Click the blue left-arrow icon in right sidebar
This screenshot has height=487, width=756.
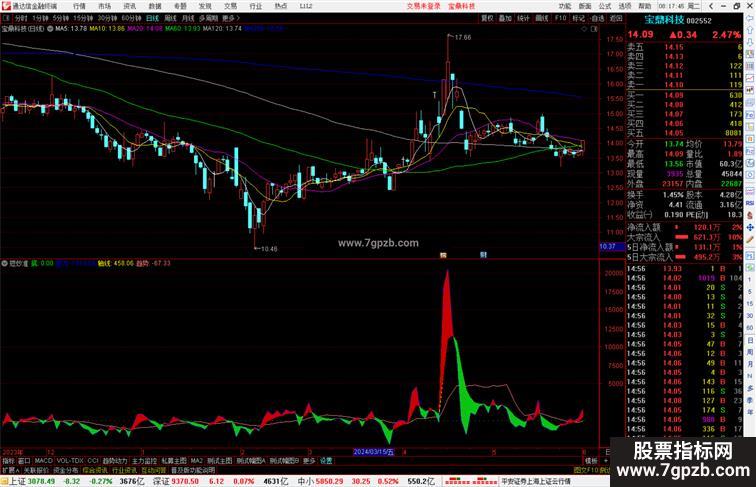[x=750, y=18]
